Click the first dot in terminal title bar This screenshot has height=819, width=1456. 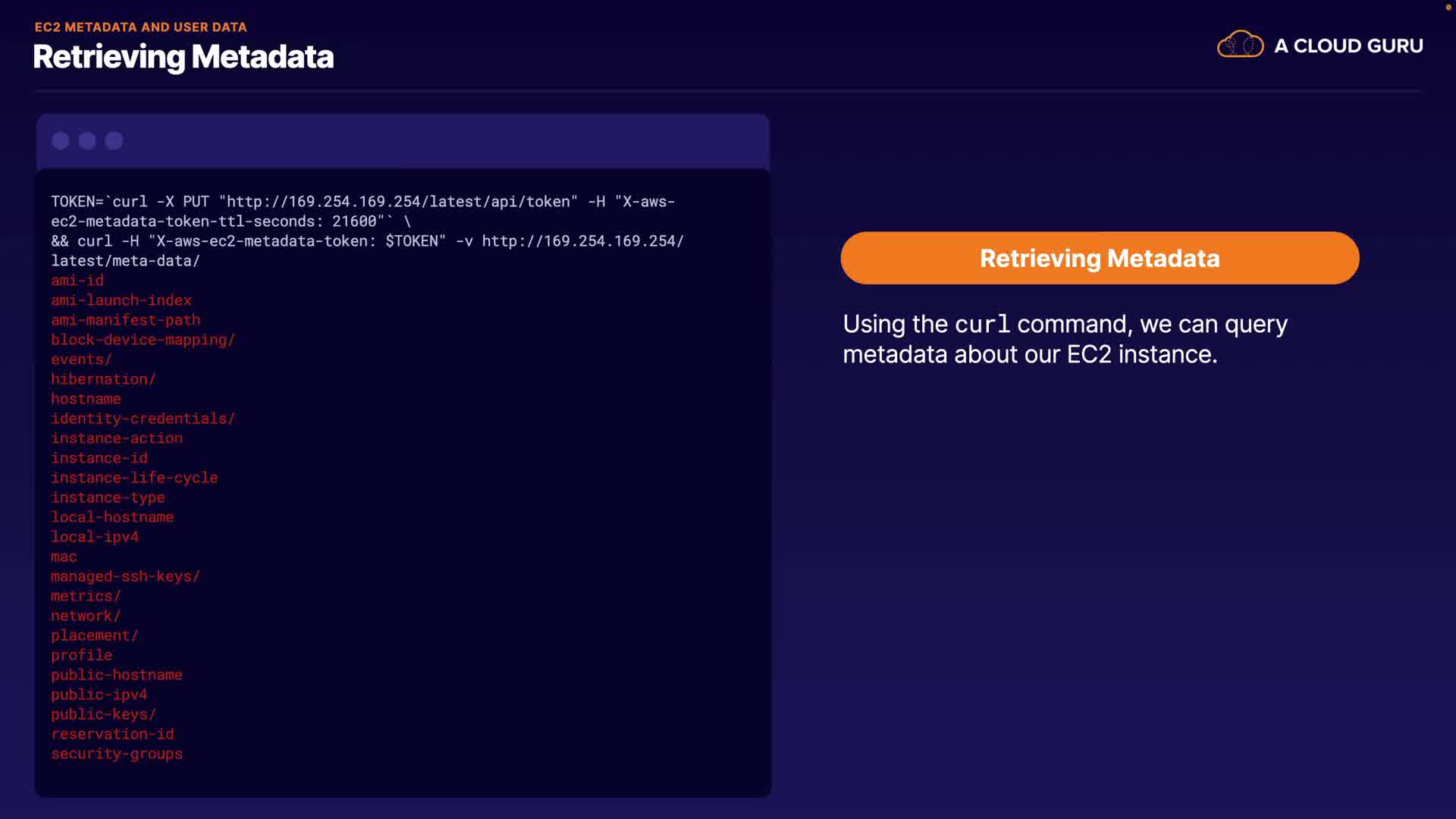(x=61, y=141)
